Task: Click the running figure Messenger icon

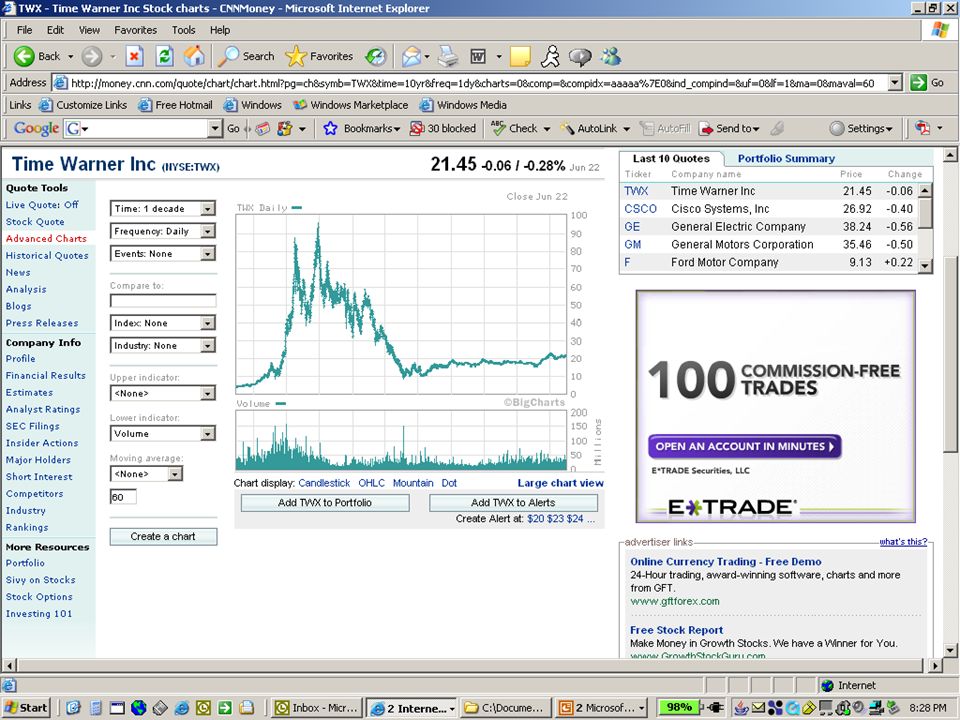Action: [550, 56]
